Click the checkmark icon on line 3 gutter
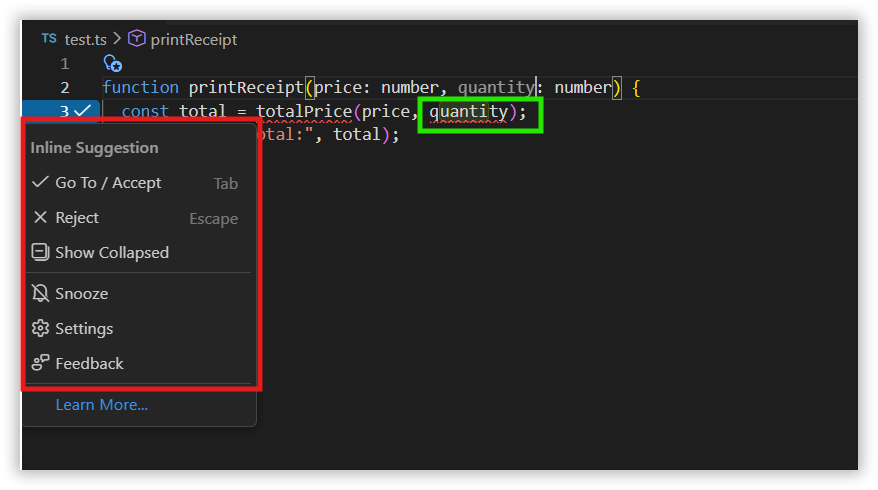Image resolution: width=878 pixels, height=490 pixels. [82, 110]
